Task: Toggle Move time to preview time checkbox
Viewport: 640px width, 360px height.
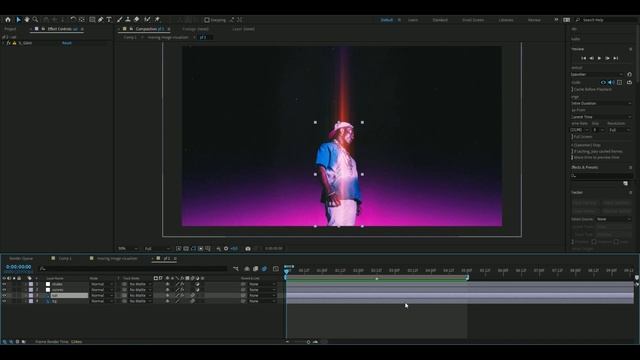Action: coord(572,157)
